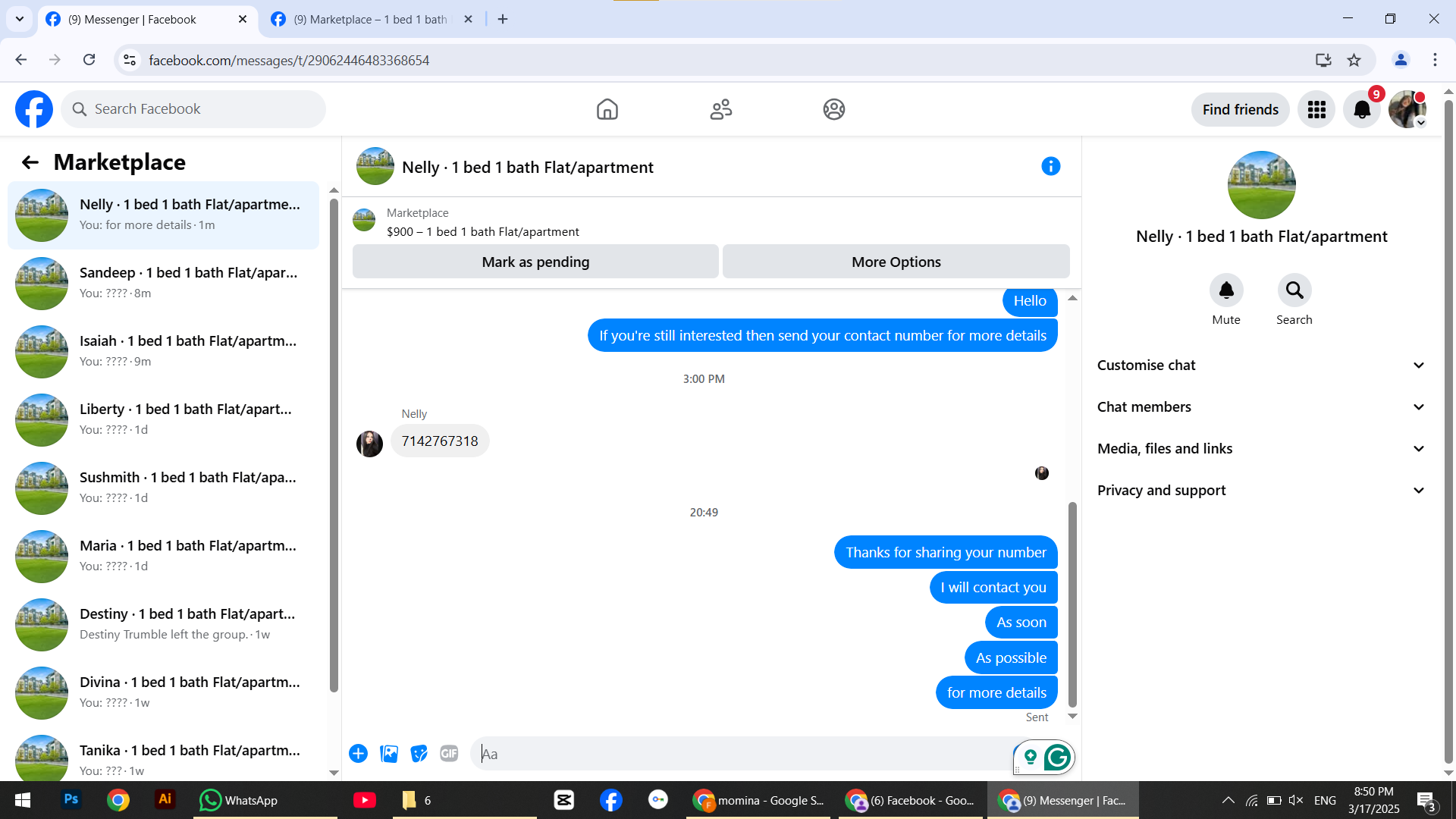Open Illustrator from taskbar

[165, 800]
